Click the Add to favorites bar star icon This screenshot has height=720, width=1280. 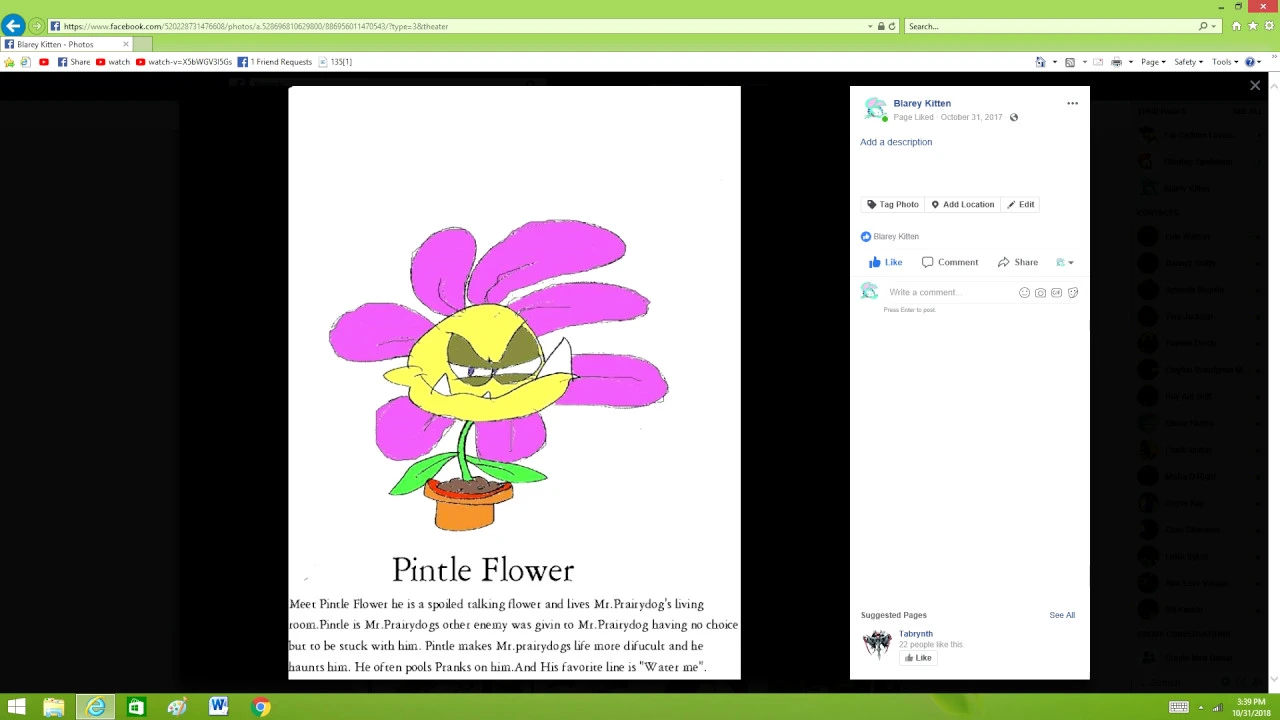9,62
